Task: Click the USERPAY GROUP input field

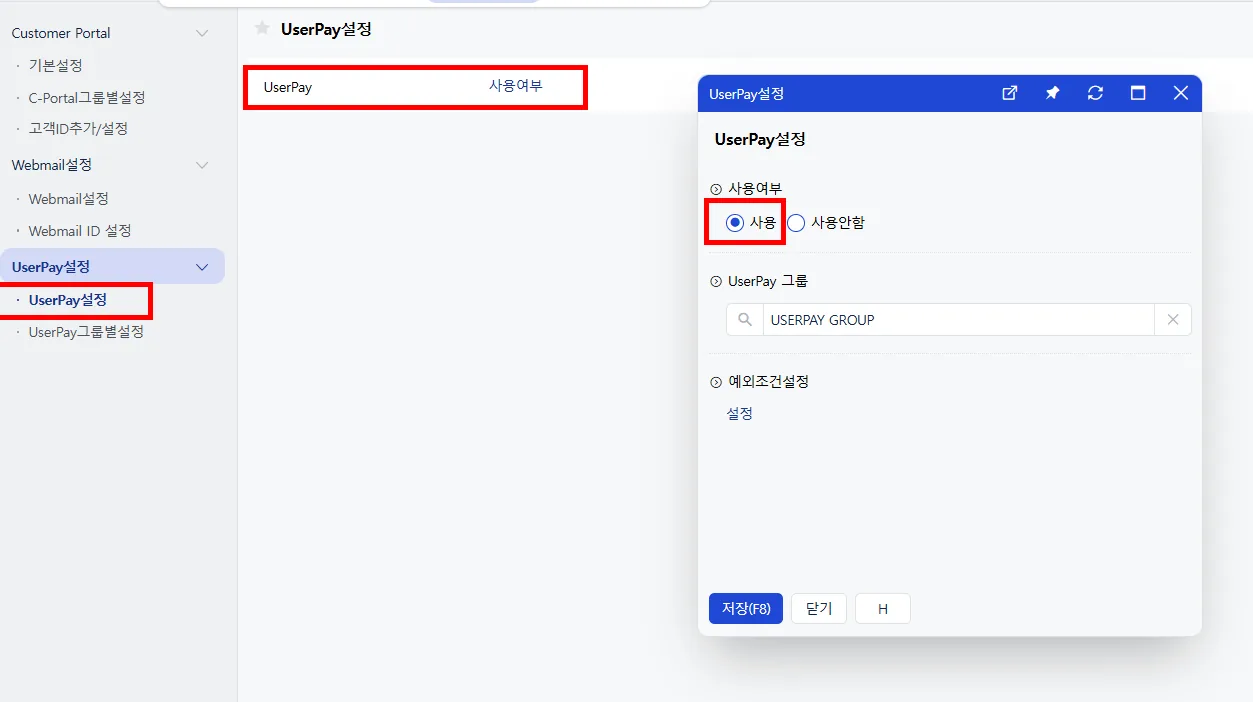Action: [958, 320]
